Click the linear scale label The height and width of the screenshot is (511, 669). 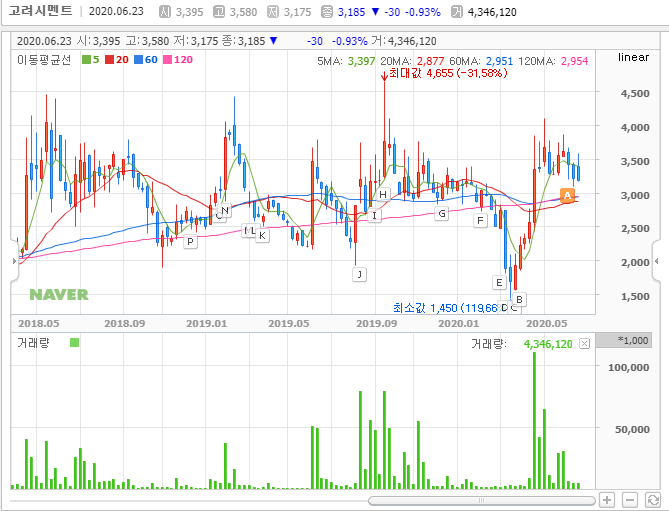tap(634, 57)
